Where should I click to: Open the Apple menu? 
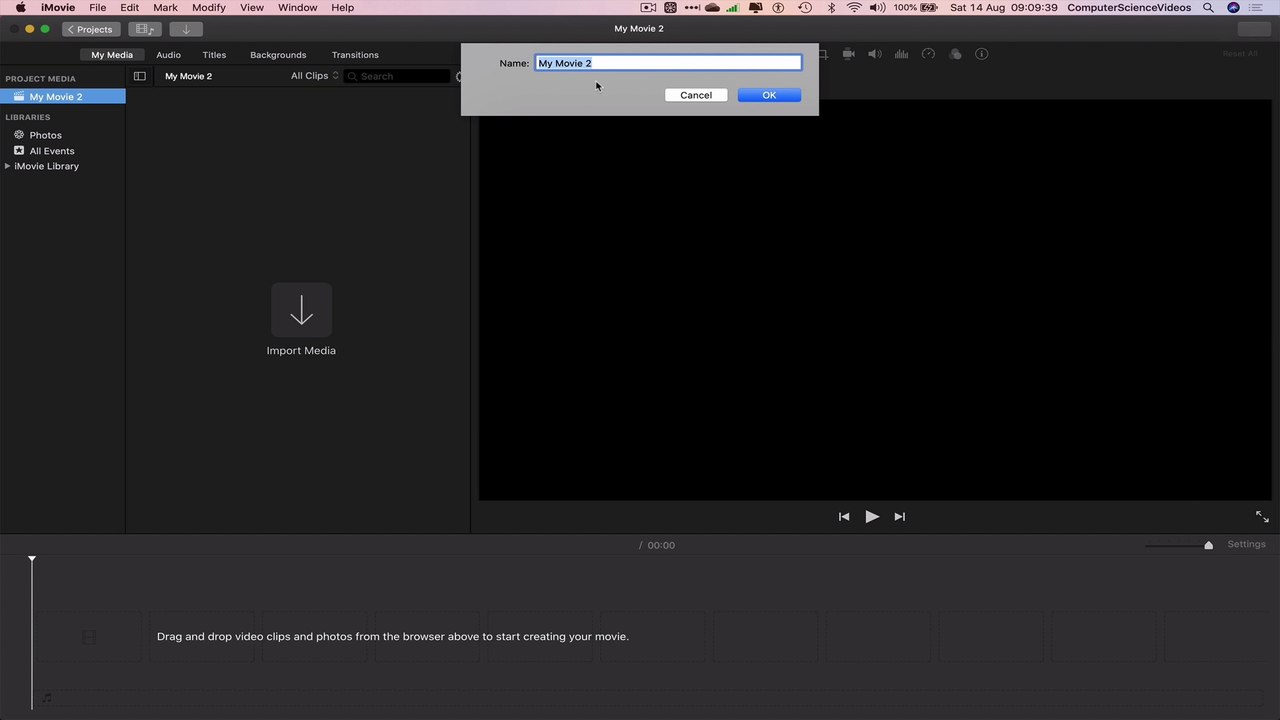pos(20,8)
